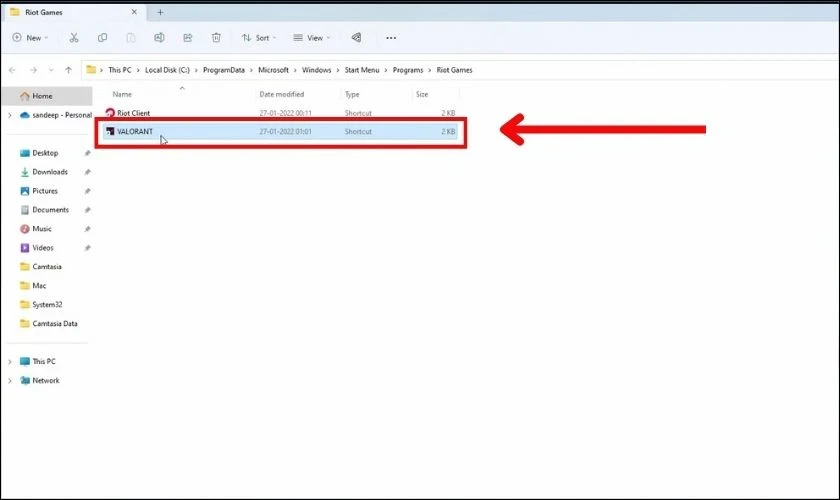Go forward with the Forward arrow

coord(33,70)
